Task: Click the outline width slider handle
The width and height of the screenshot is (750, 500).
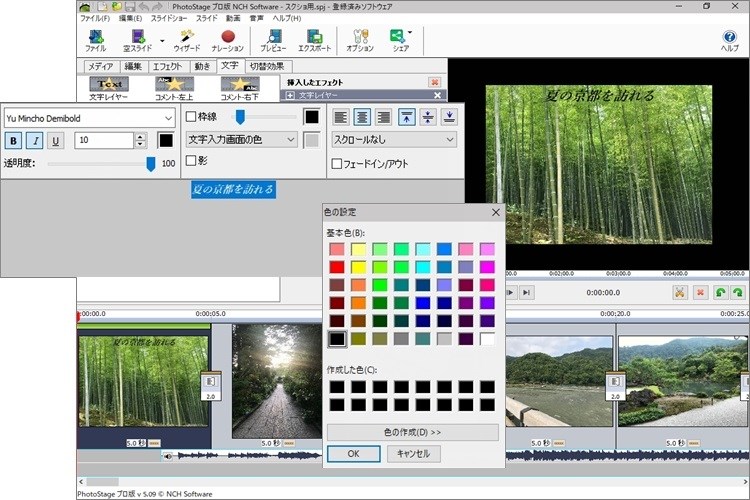Action: (x=240, y=116)
